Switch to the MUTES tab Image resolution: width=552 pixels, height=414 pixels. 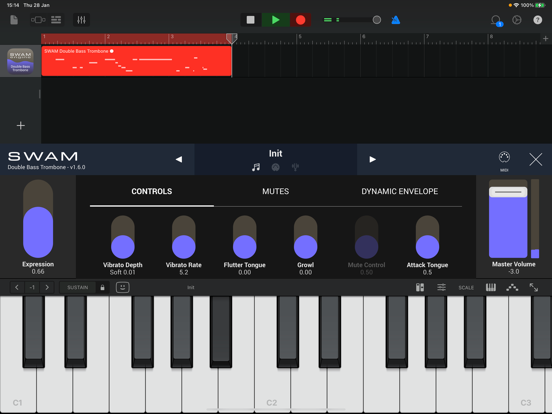[x=275, y=191]
